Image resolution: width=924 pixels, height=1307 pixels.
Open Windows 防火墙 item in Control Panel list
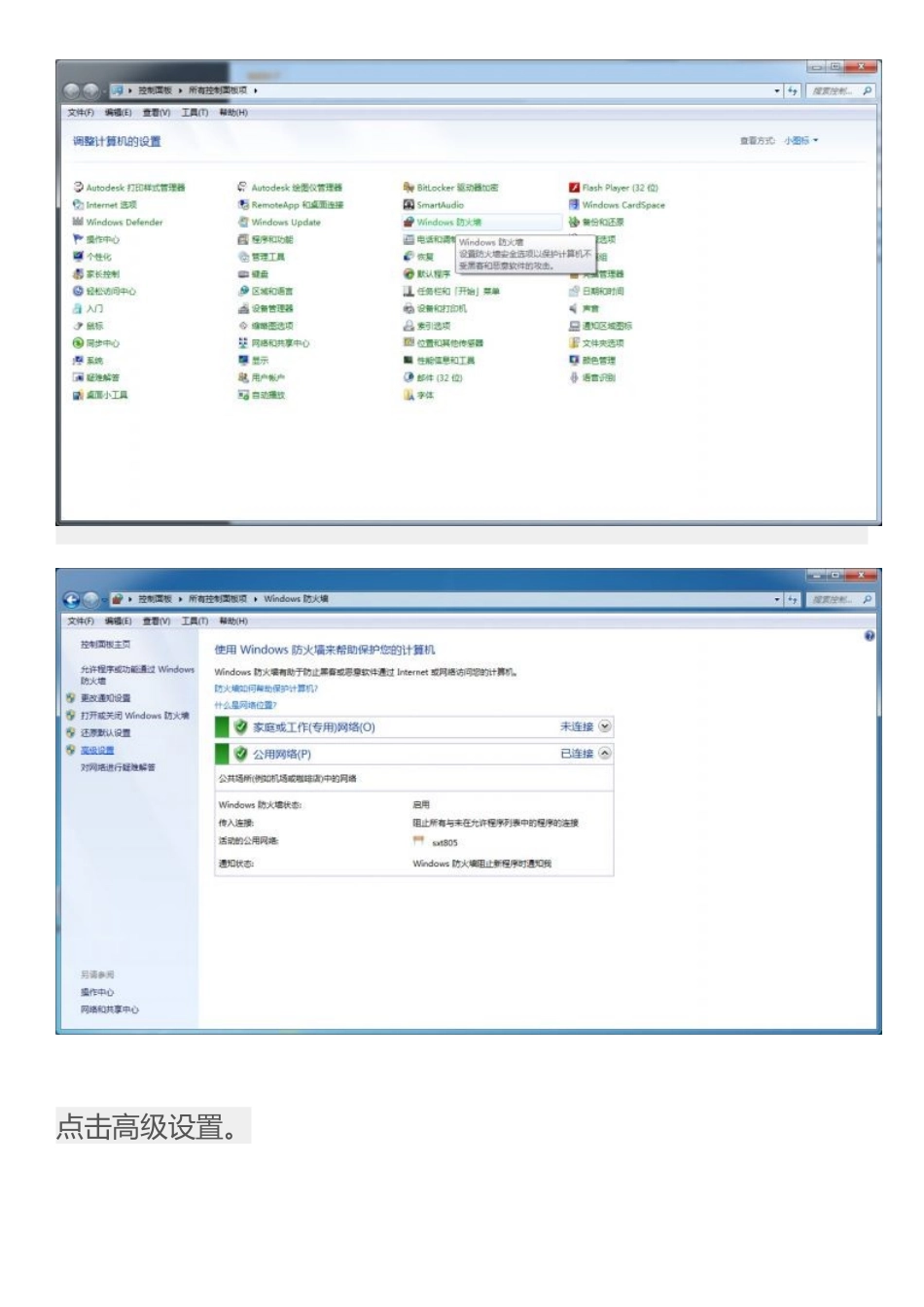click(448, 223)
